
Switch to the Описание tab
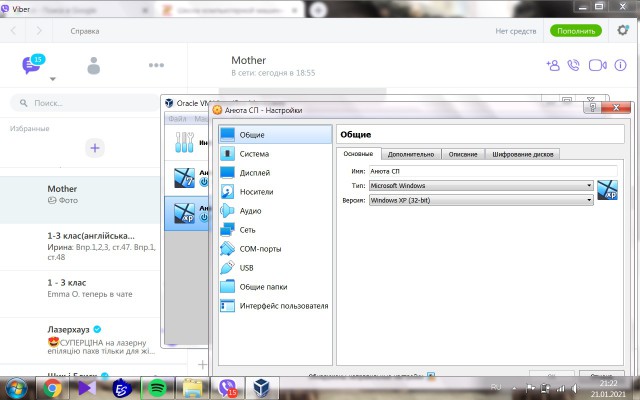point(463,154)
